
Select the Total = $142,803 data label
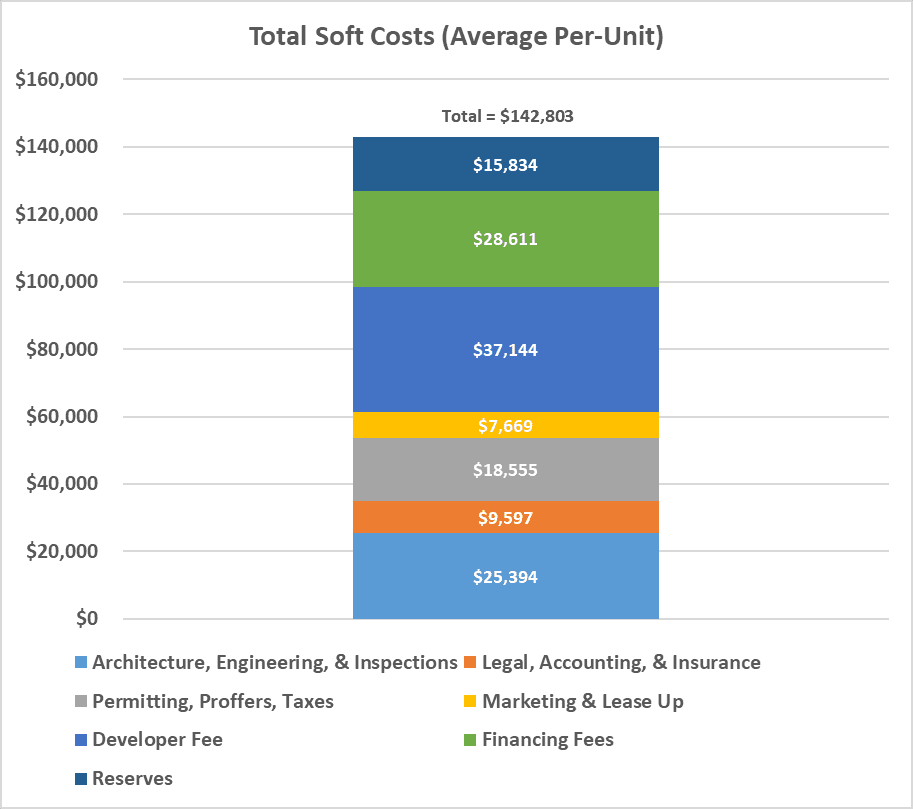click(507, 116)
